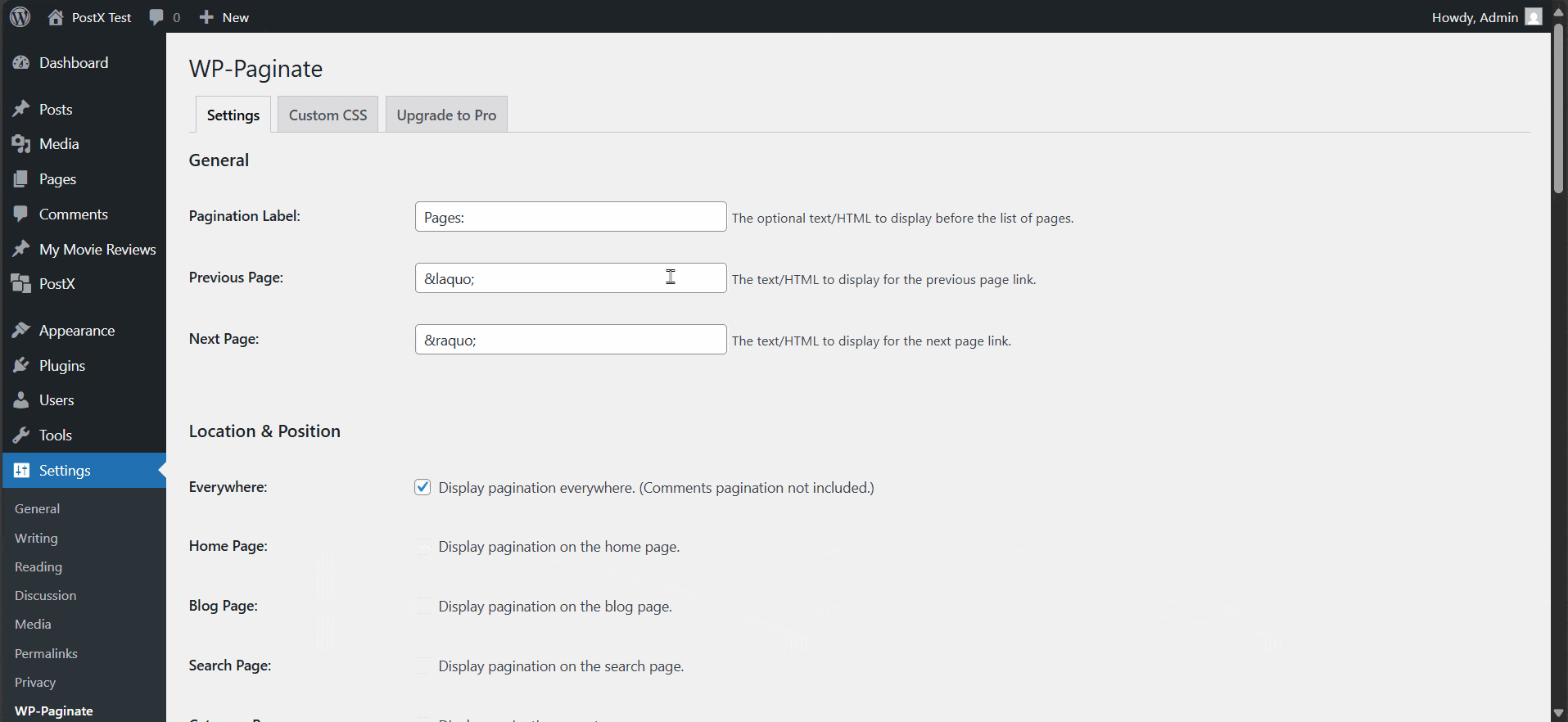Click the plus icon next to New
1568x722 pixels.
pos(206,17)
